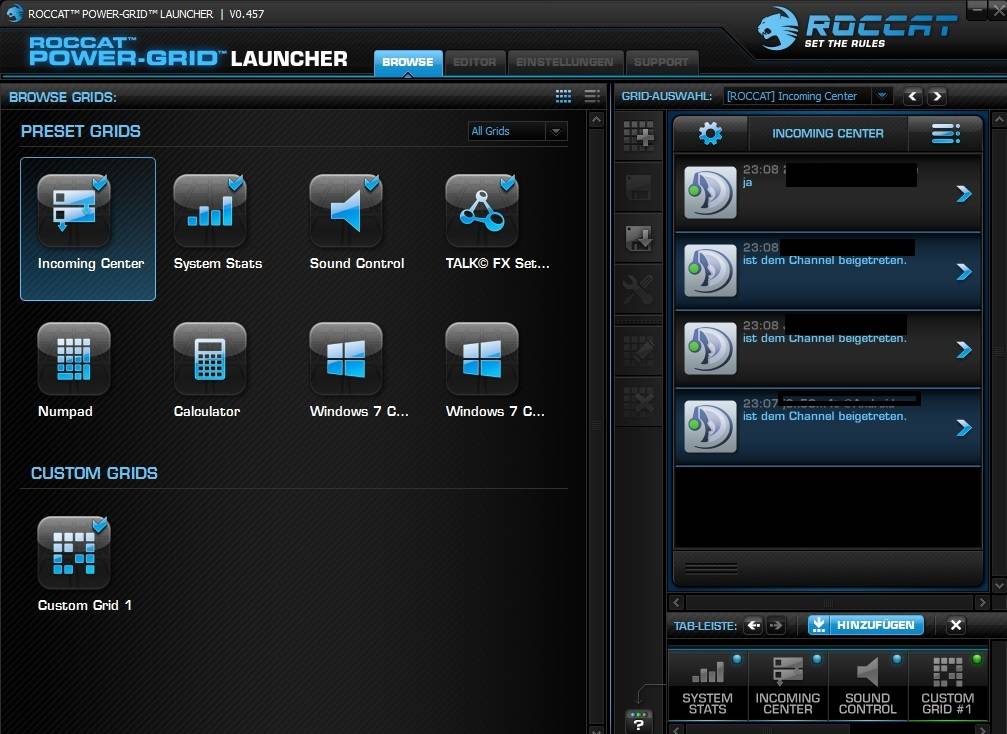The height and width of the screenshot is (734, 1007).
Task: Click the delete grid sidebar icon
Action: (638, 401)
